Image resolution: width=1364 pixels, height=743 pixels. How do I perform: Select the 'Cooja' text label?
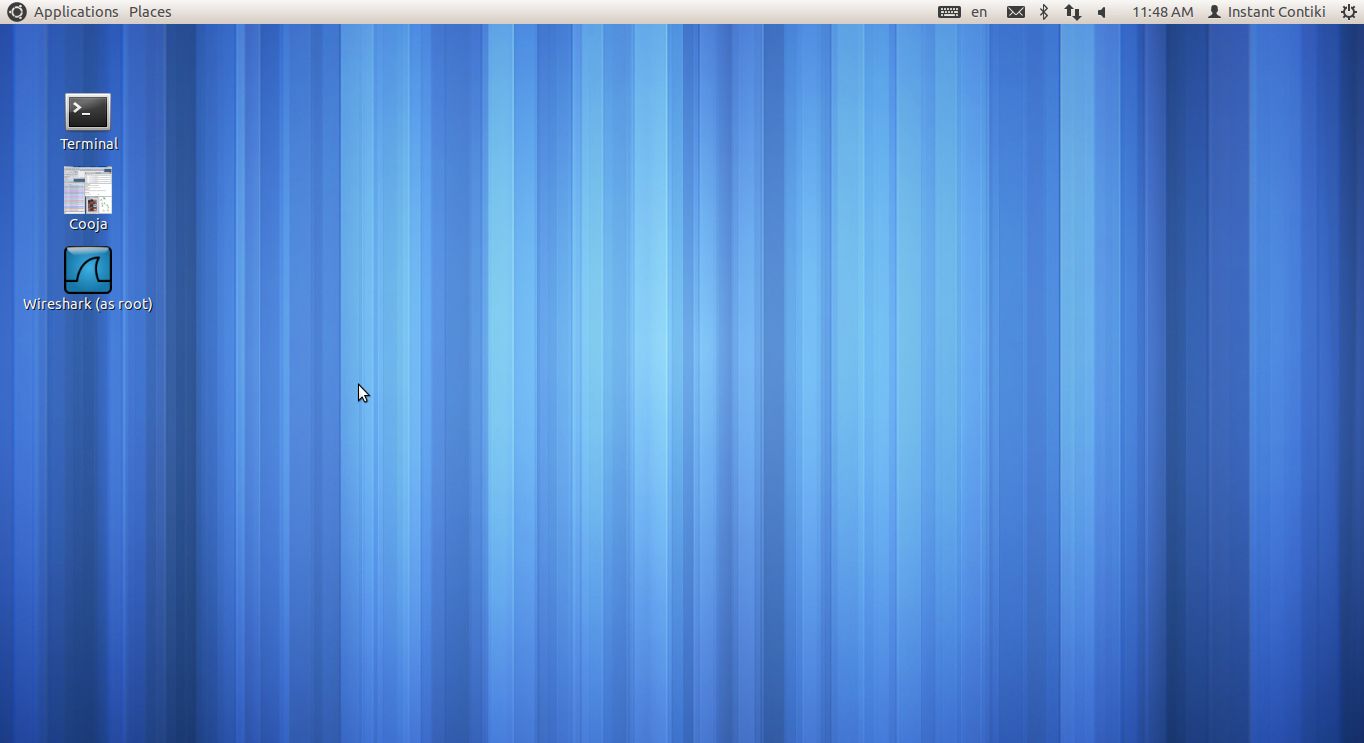[x=88, y=224]
